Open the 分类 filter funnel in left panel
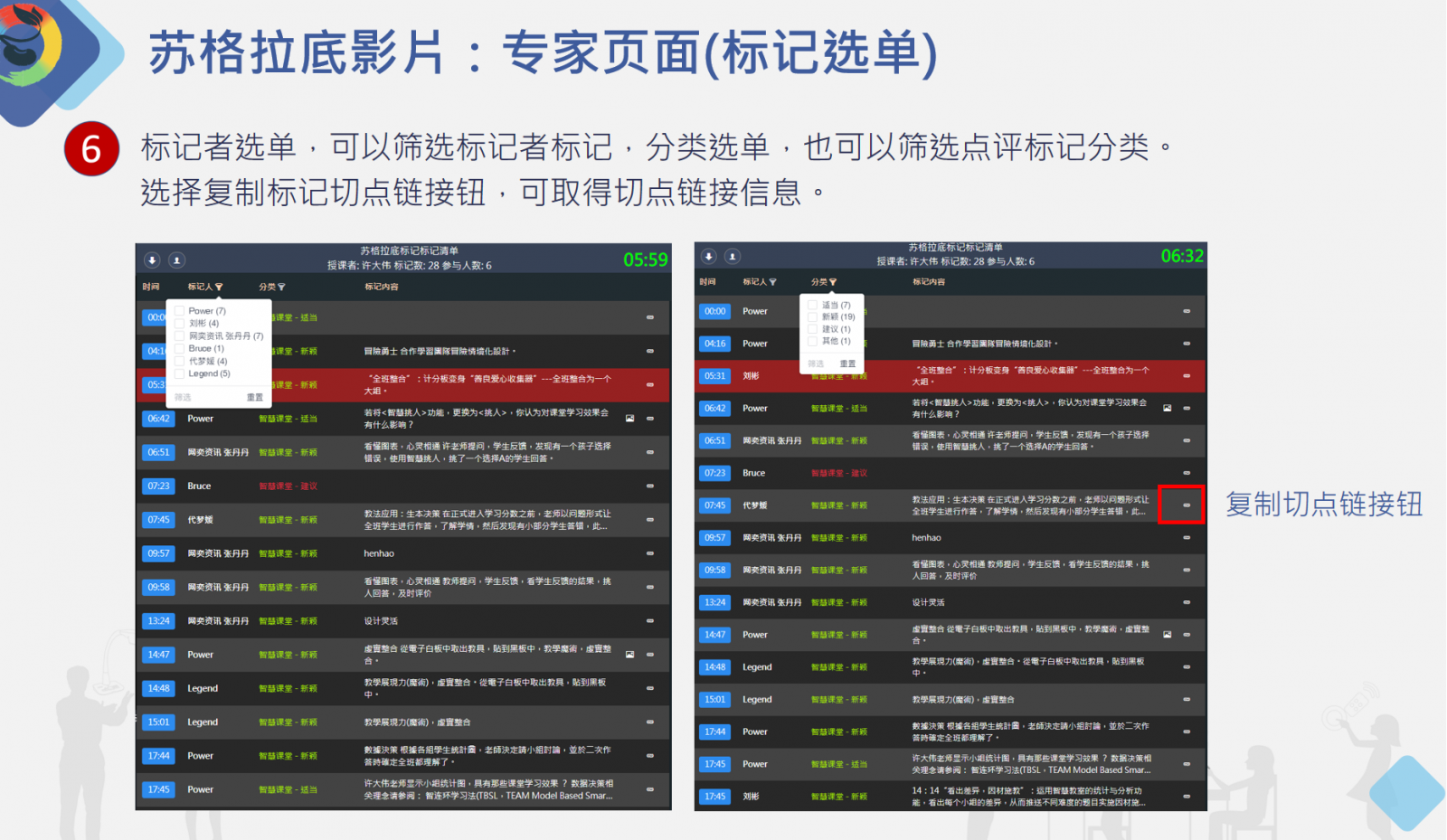This screenshot has height=840, width=1447. point(281,288)
